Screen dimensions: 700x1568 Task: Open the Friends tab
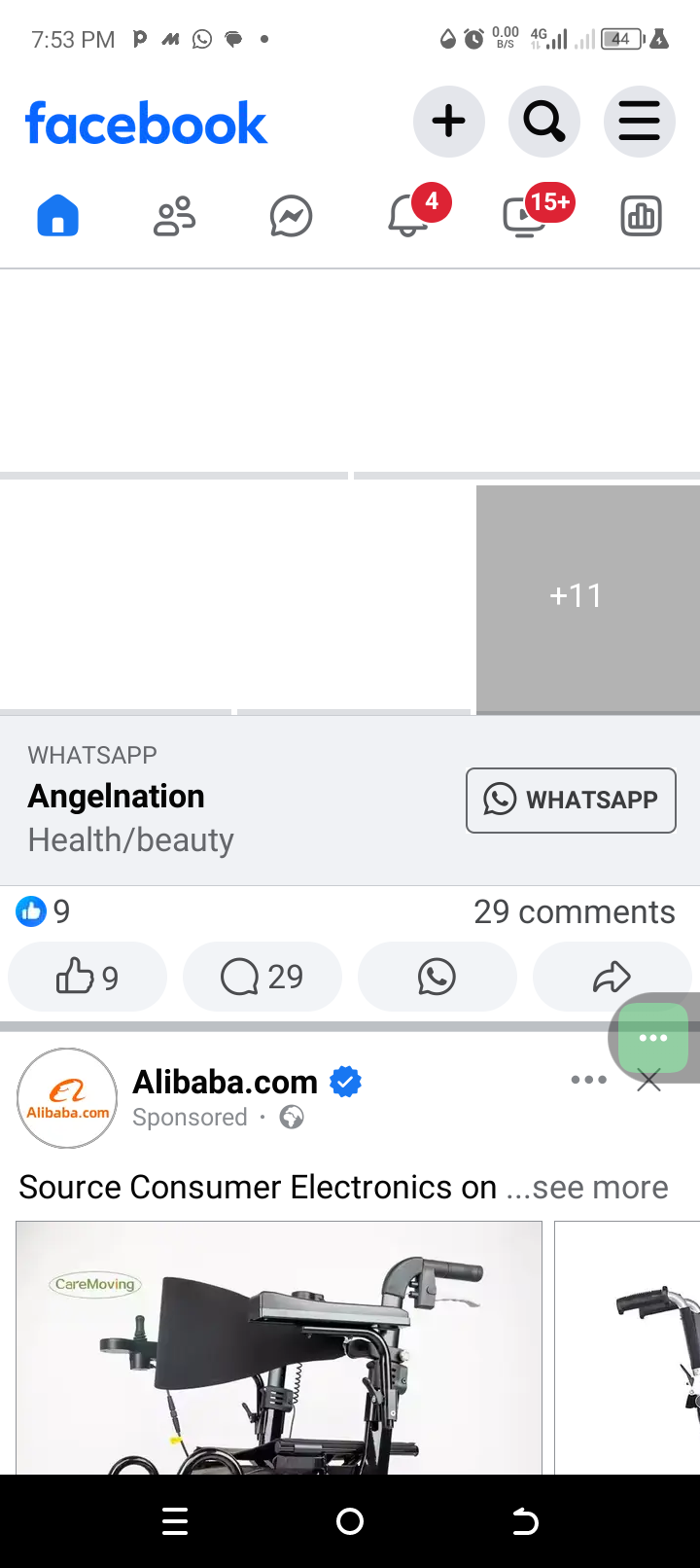(x=175, y=216)
